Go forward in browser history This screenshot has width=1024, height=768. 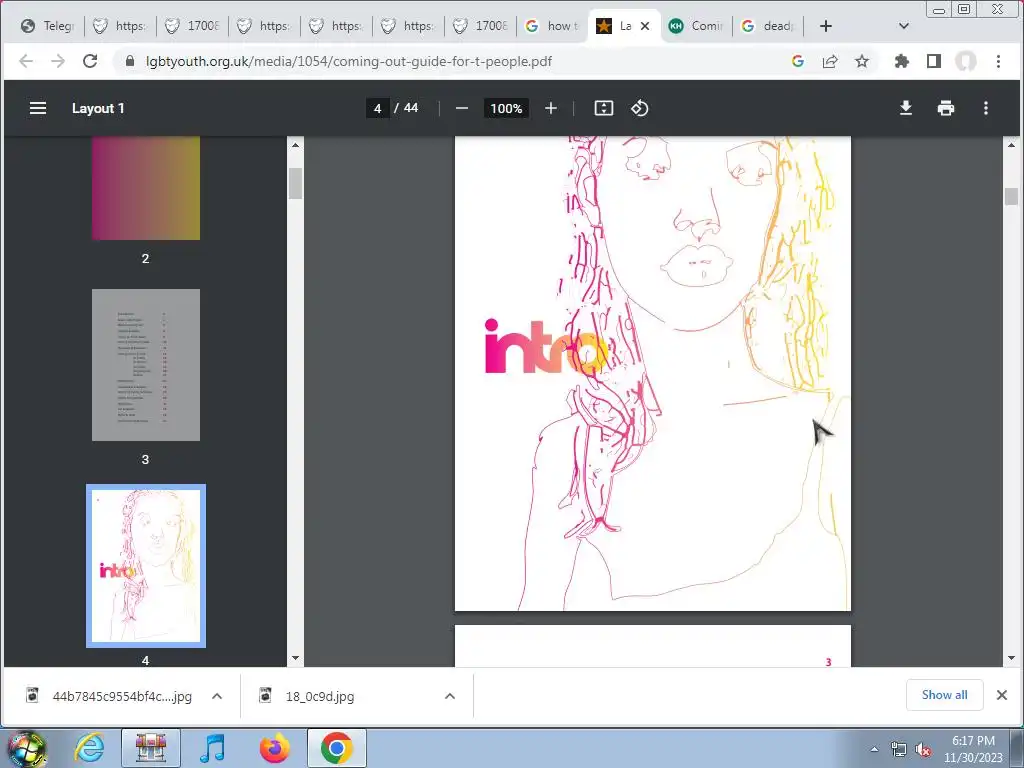tap(58, 61)
